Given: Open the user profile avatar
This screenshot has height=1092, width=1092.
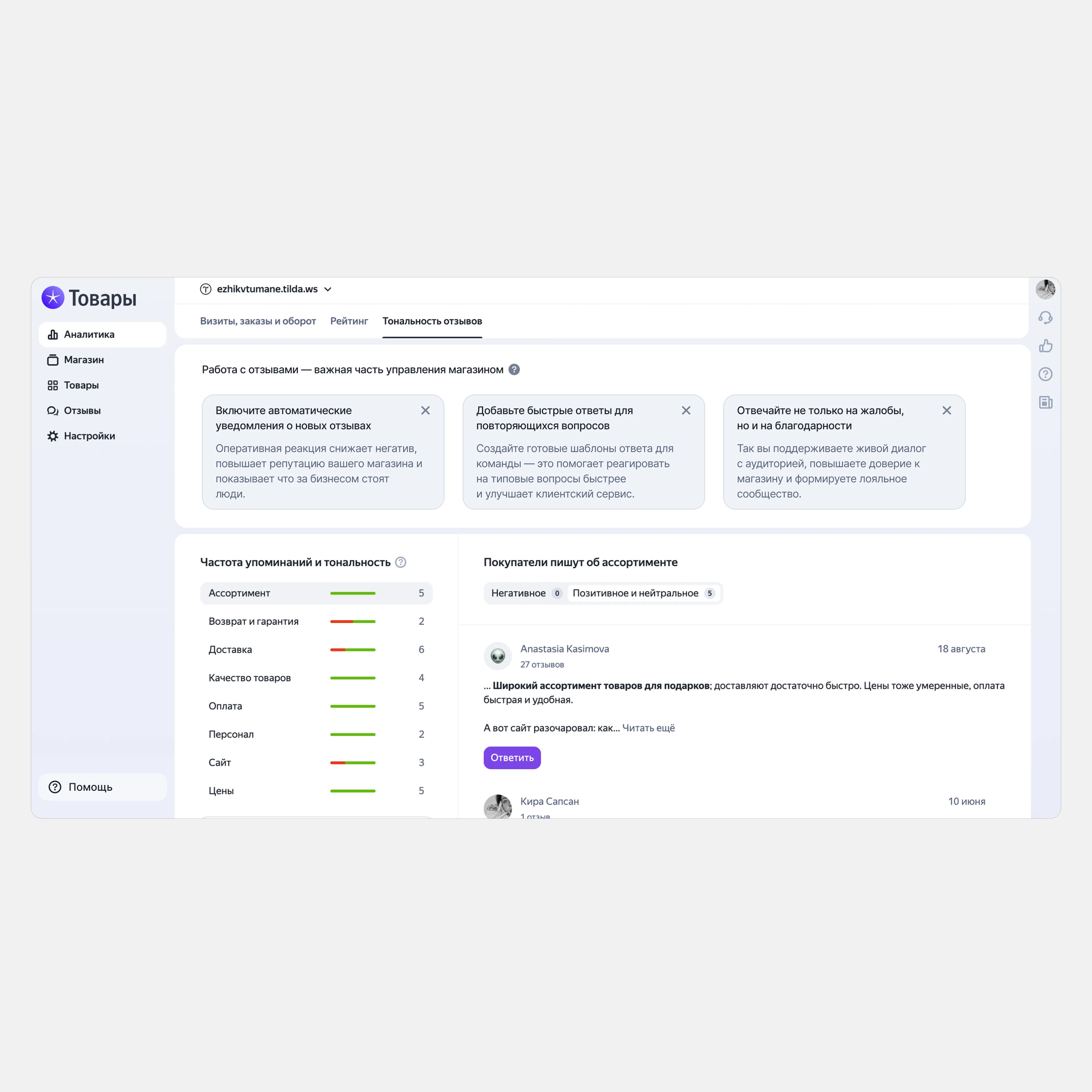Looking at the screenshot, I should pyautogui.click(x=1045, y=289).
